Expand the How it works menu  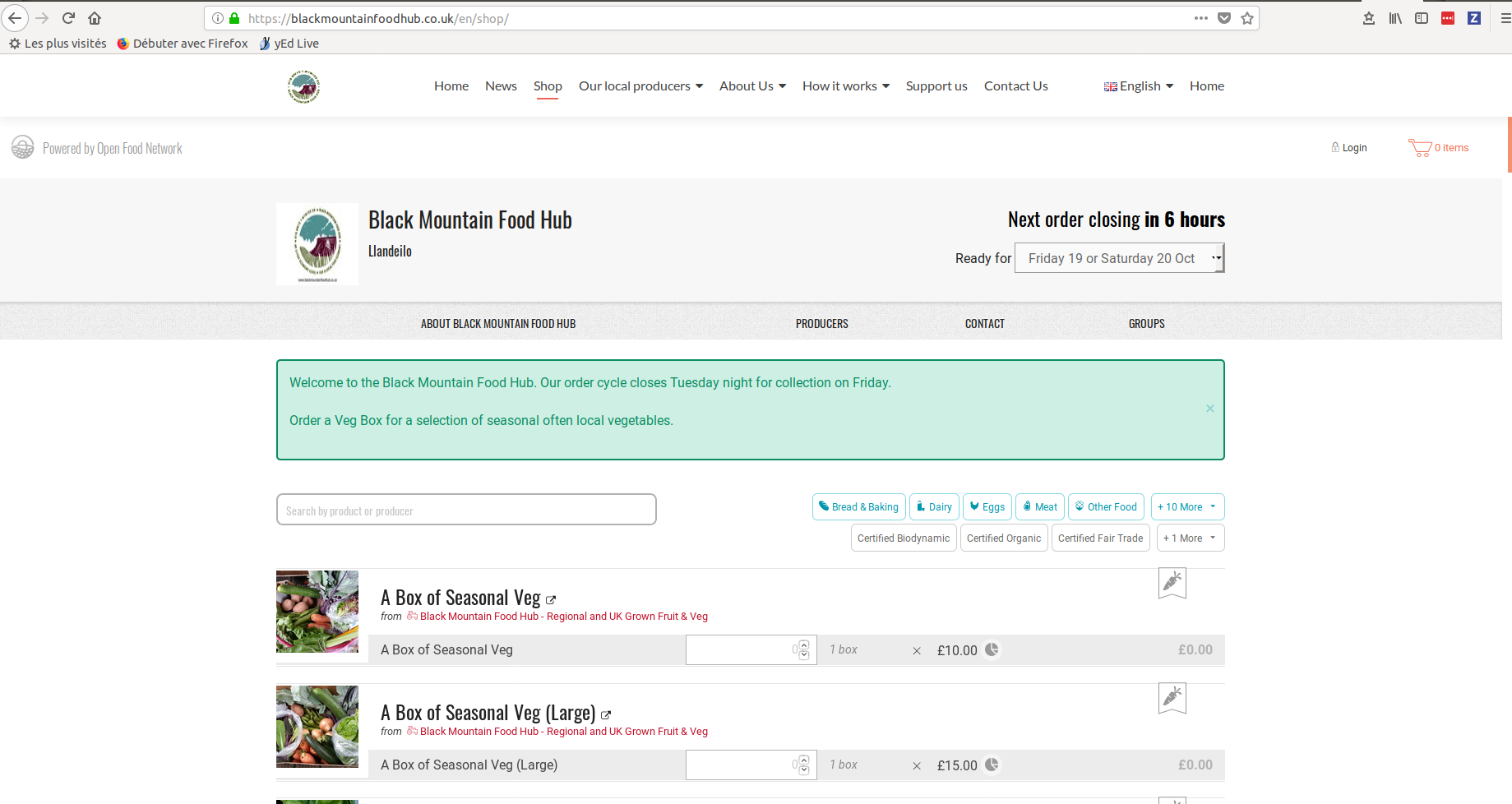(846, 86)
